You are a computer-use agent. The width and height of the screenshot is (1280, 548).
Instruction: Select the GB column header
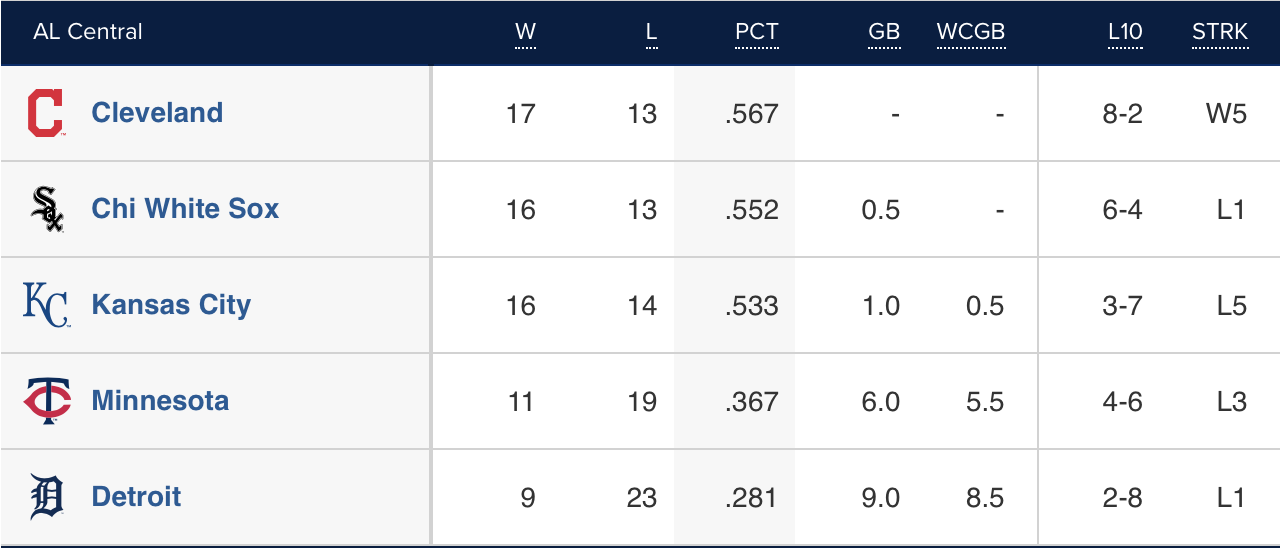point(884,32)
